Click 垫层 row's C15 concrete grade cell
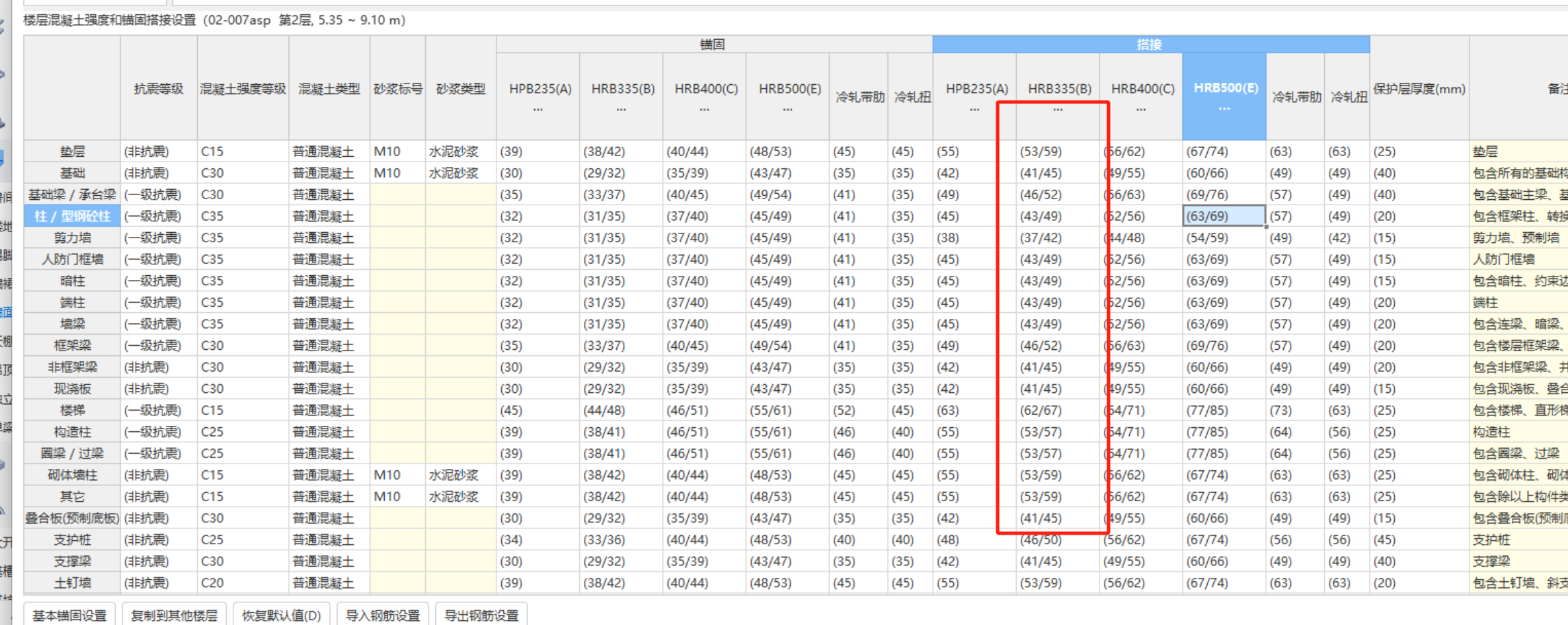Image resolution: width=1568 pixels, height=625 pixels. (x=243, y=151)
